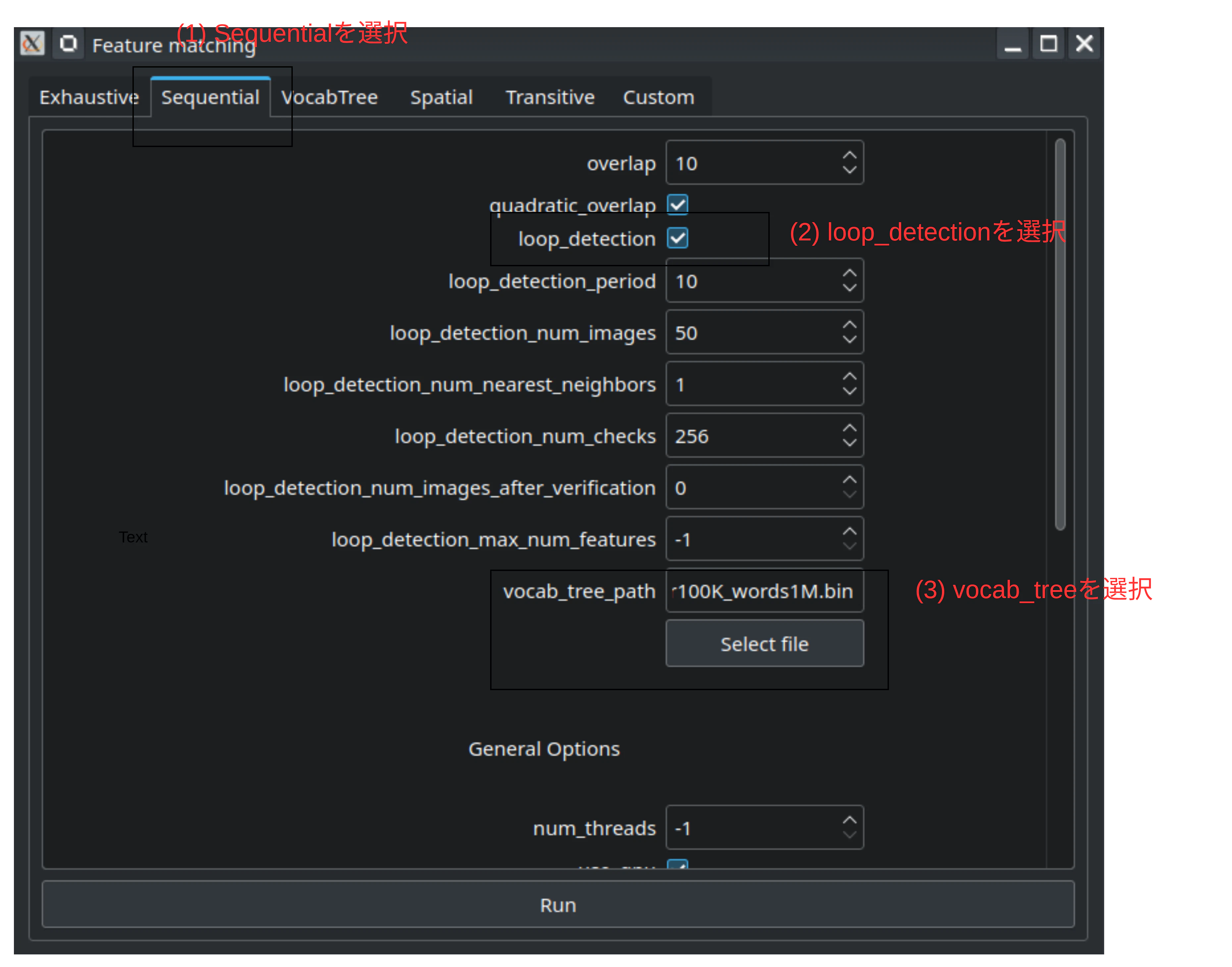This screenshot has width=1232, height=967.
Task: Click Run to start feature matching
Action: [x=558, y=905]
